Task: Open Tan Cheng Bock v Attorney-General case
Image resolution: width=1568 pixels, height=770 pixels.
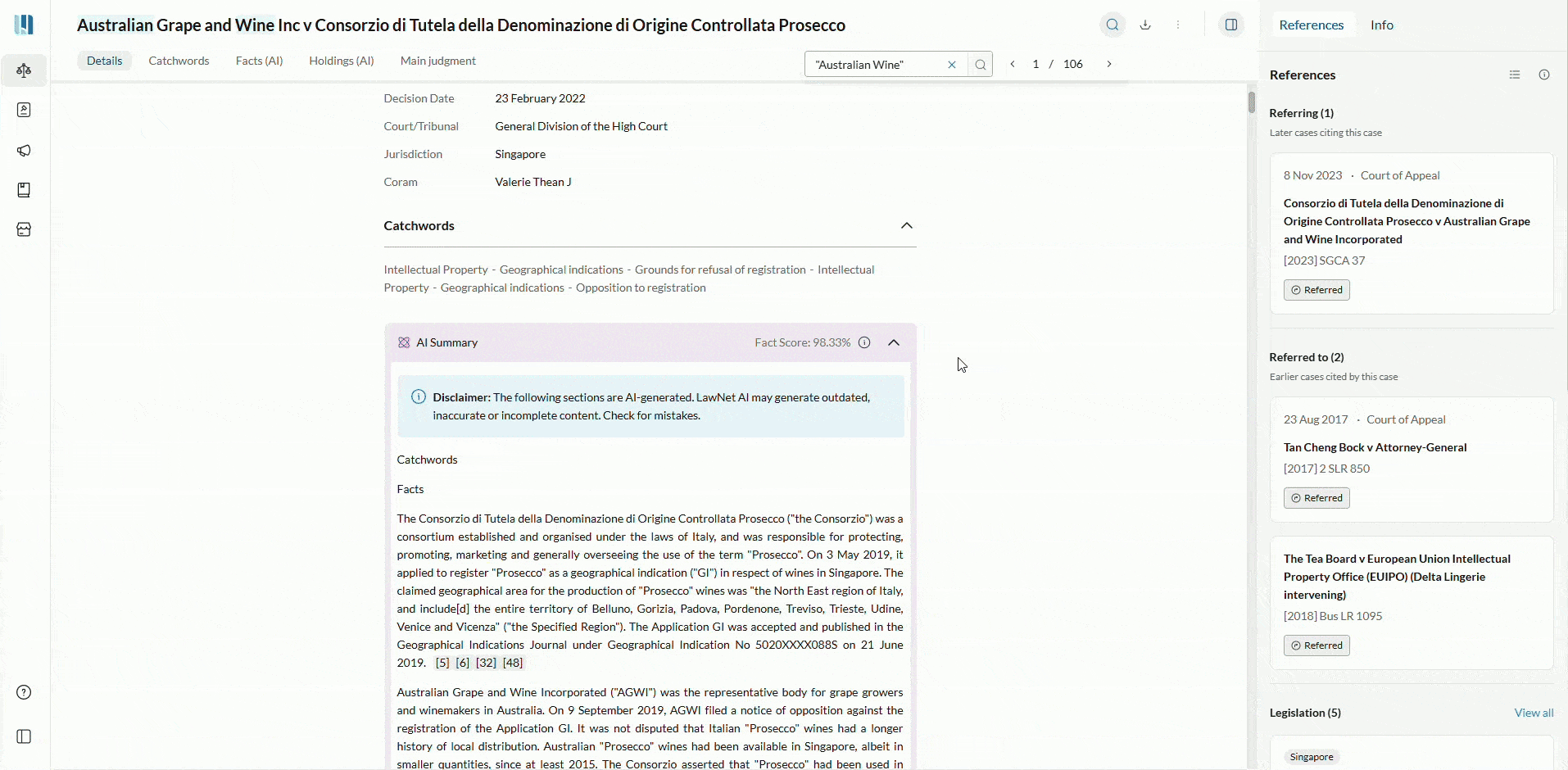Action: click(x=1375, y=447)
